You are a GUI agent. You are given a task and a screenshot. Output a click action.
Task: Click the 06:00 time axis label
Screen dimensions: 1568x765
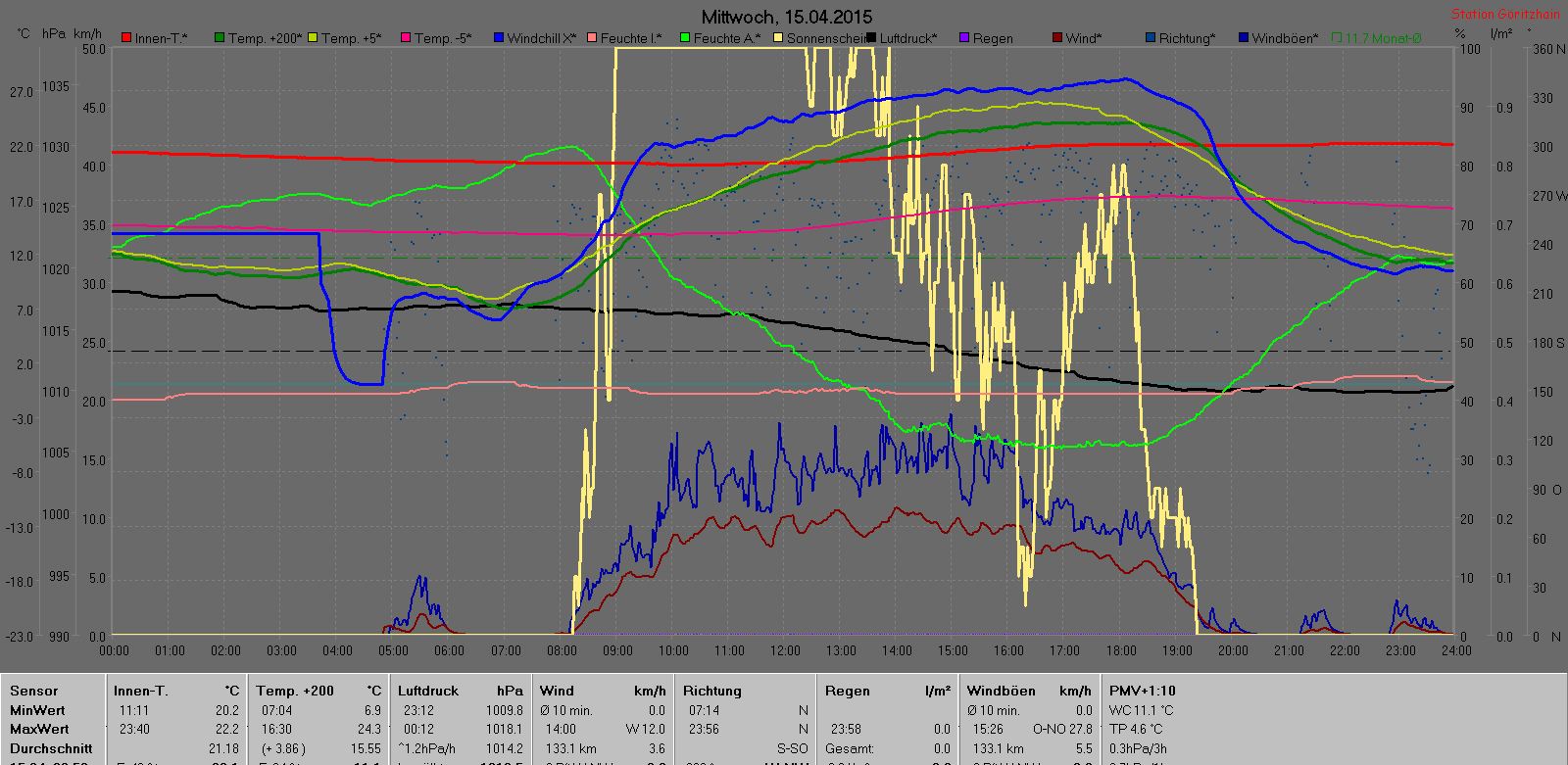(449, 650)
